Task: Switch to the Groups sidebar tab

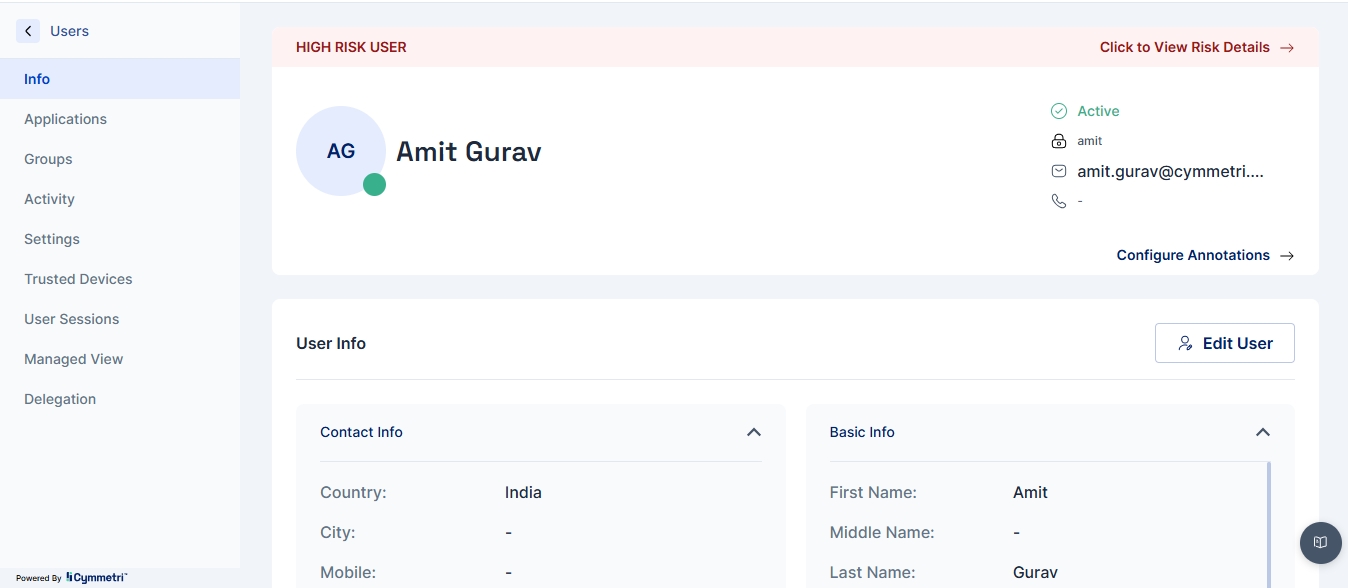Action: click(48, 159)
